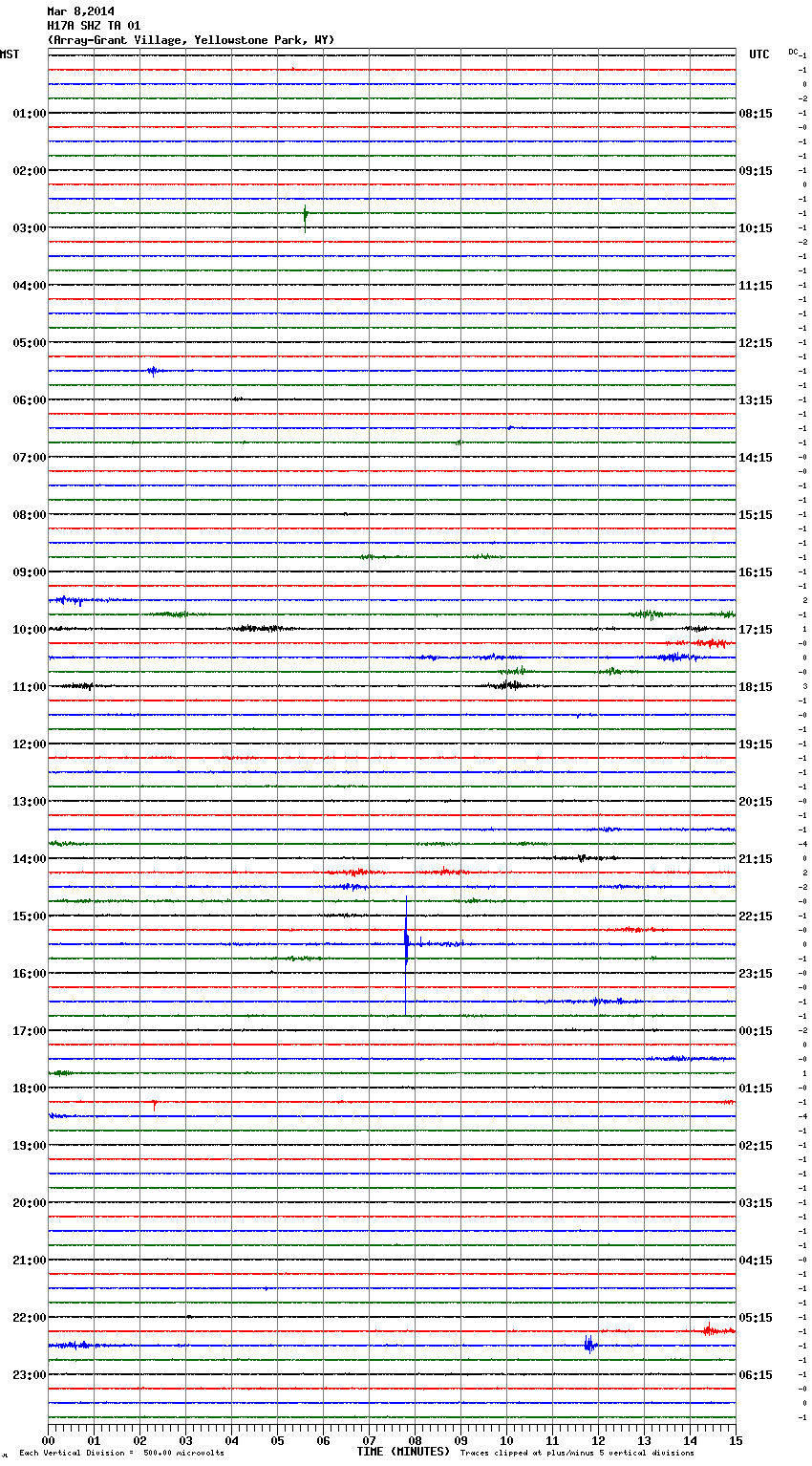
Task: Select the 22:00 MST time label
Action: tap(30, 1318)
